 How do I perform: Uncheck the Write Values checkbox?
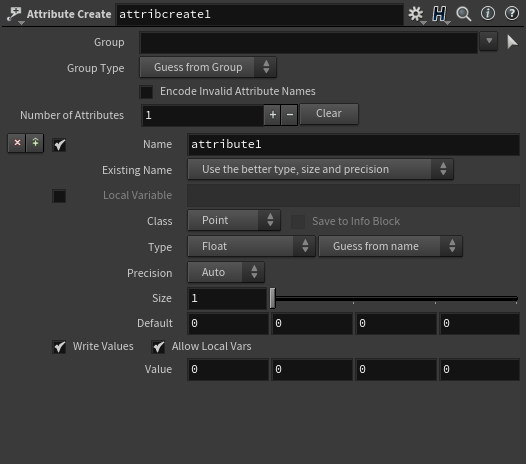[x=59, y=347]
